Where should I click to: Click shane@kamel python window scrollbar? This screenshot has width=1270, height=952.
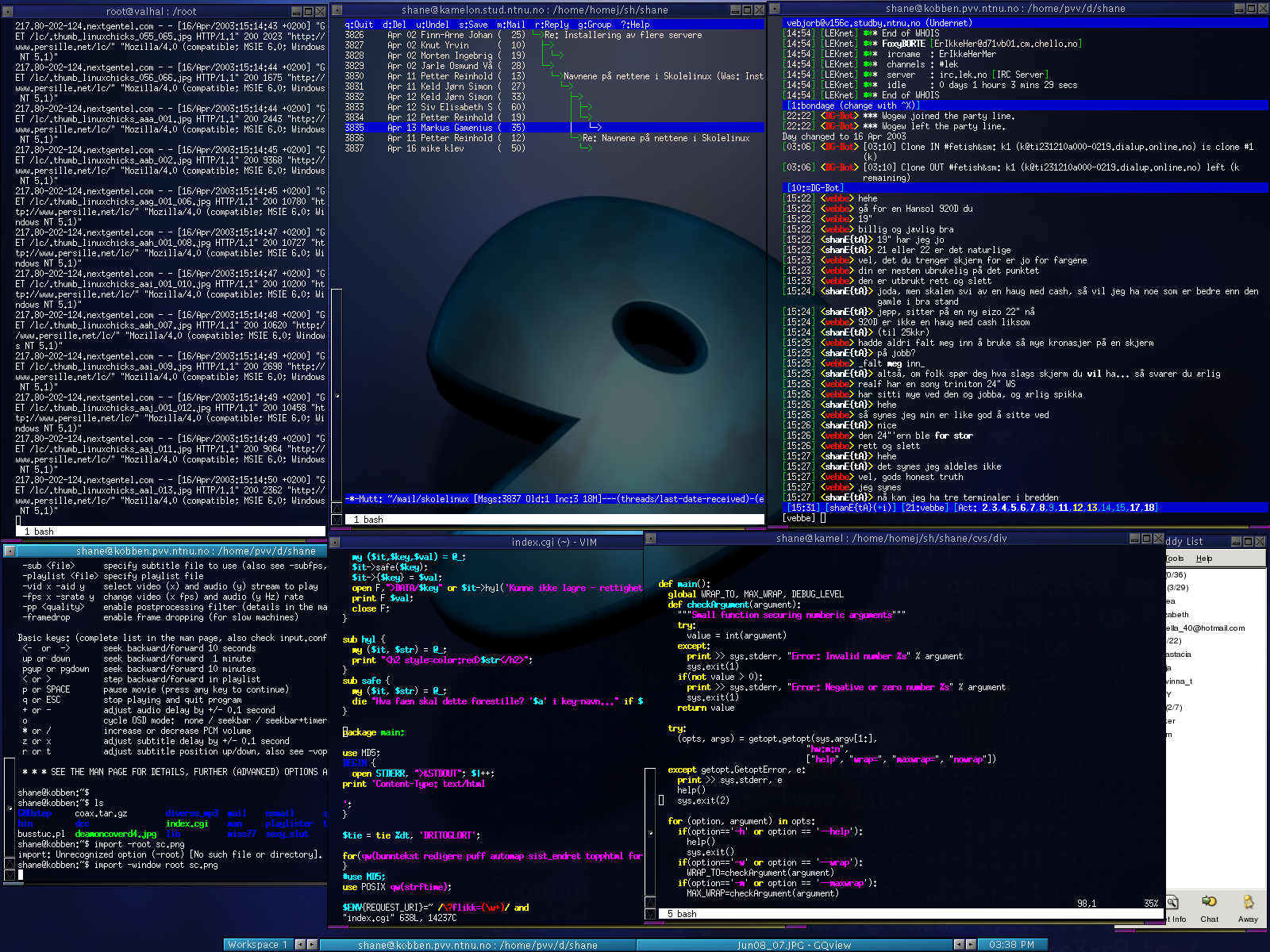click(651, 833)
